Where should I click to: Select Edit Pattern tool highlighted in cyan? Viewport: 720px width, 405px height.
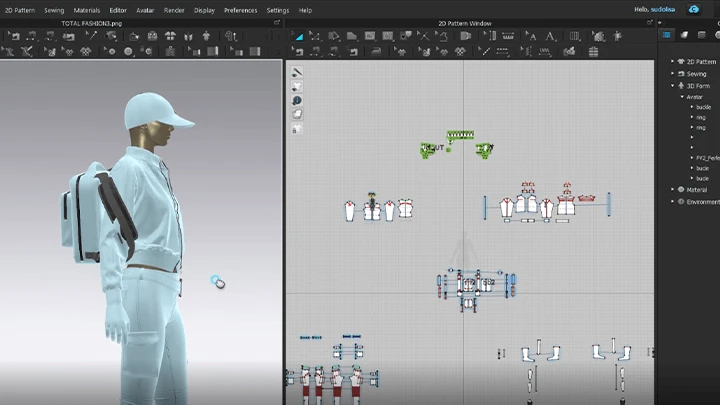(298, 36)
